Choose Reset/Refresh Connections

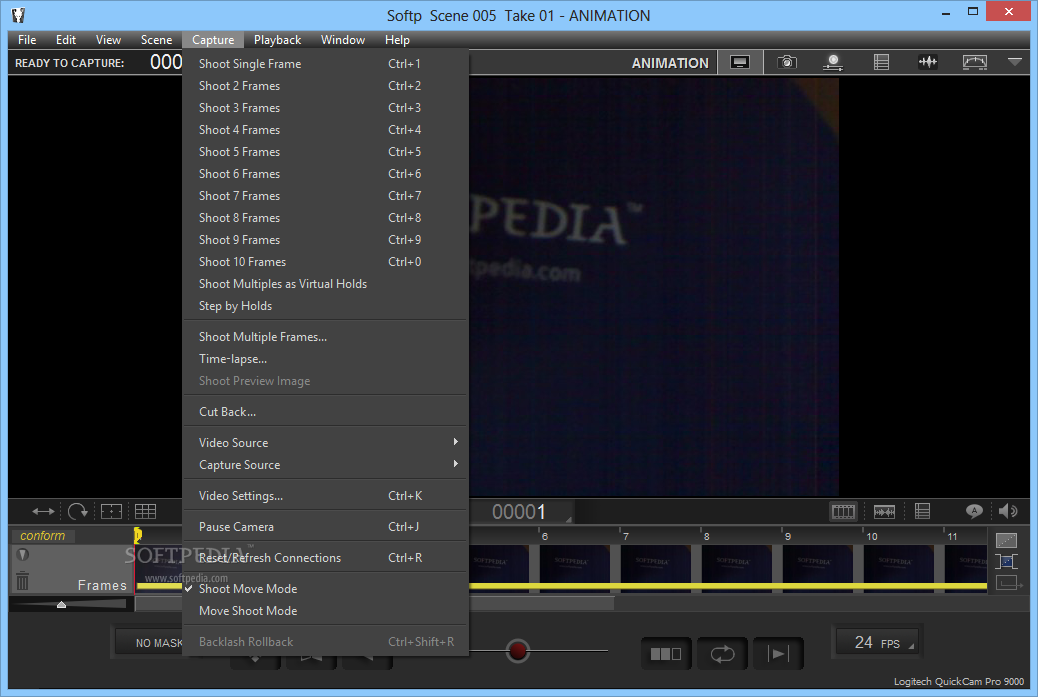click(x=325, y=558)
